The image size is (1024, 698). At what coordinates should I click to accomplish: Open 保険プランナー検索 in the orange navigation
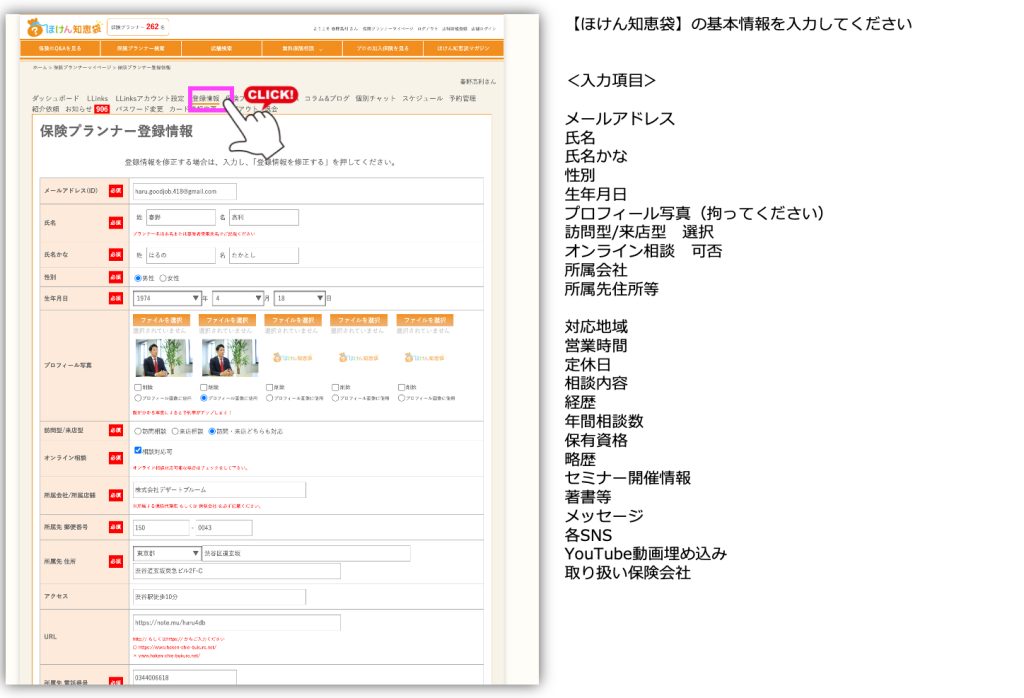(x=140, y=48)
